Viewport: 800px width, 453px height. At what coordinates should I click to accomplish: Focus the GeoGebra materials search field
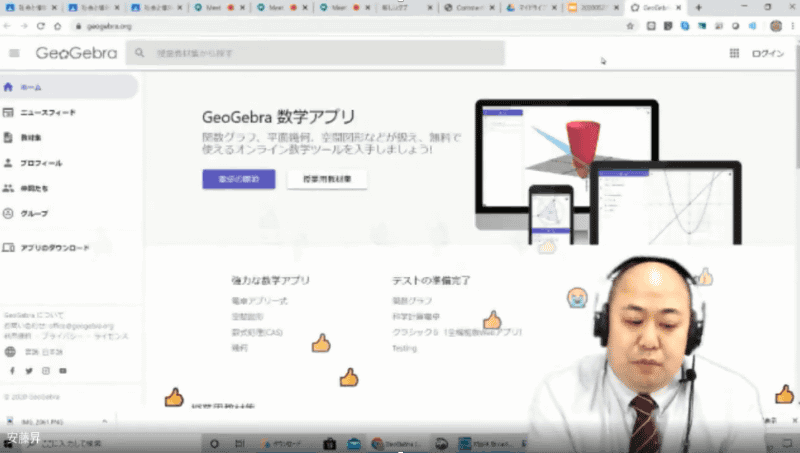315,53
